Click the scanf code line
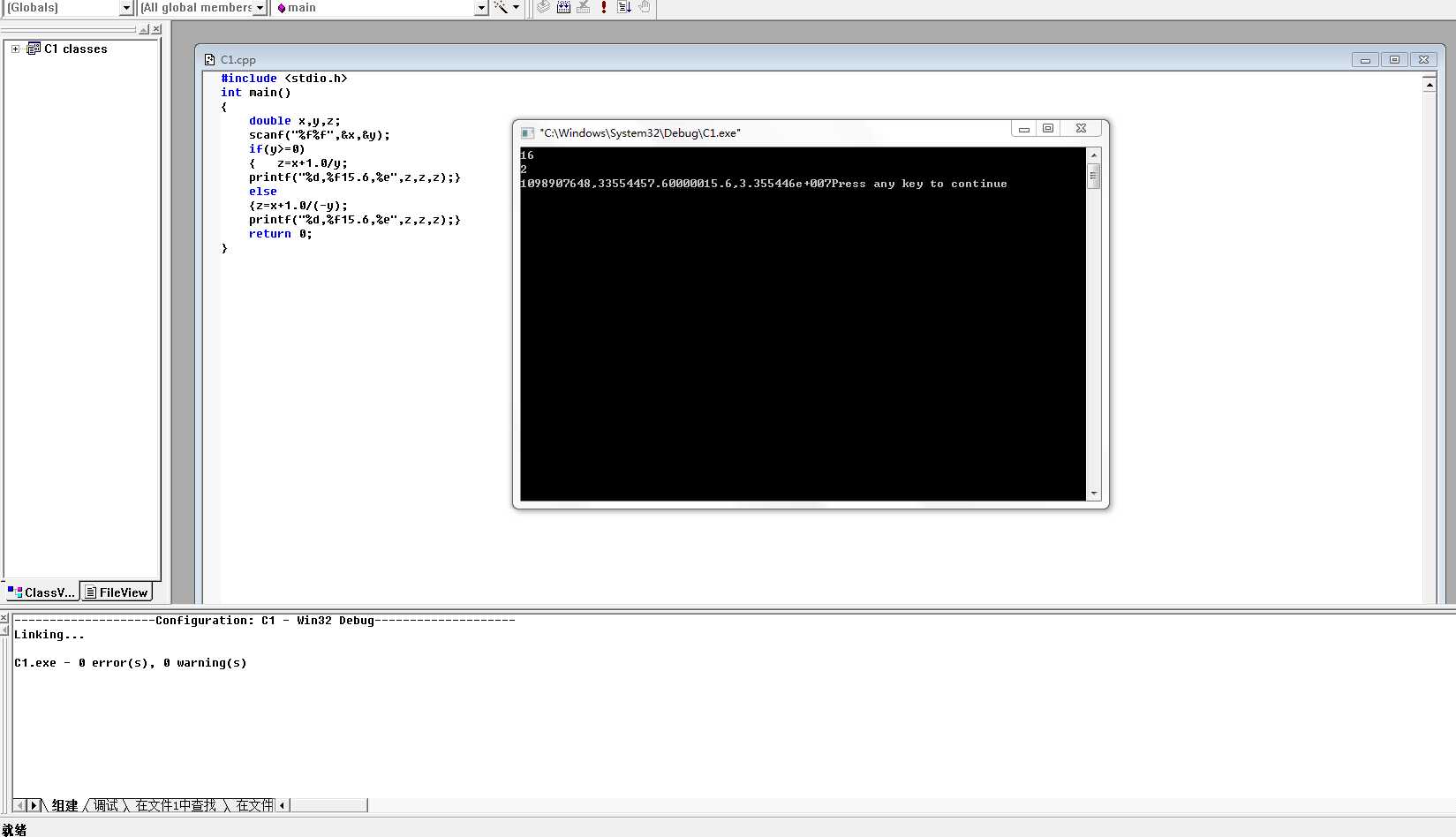The width and height of the screenshot is (1456, 837). tap(320, 135)
